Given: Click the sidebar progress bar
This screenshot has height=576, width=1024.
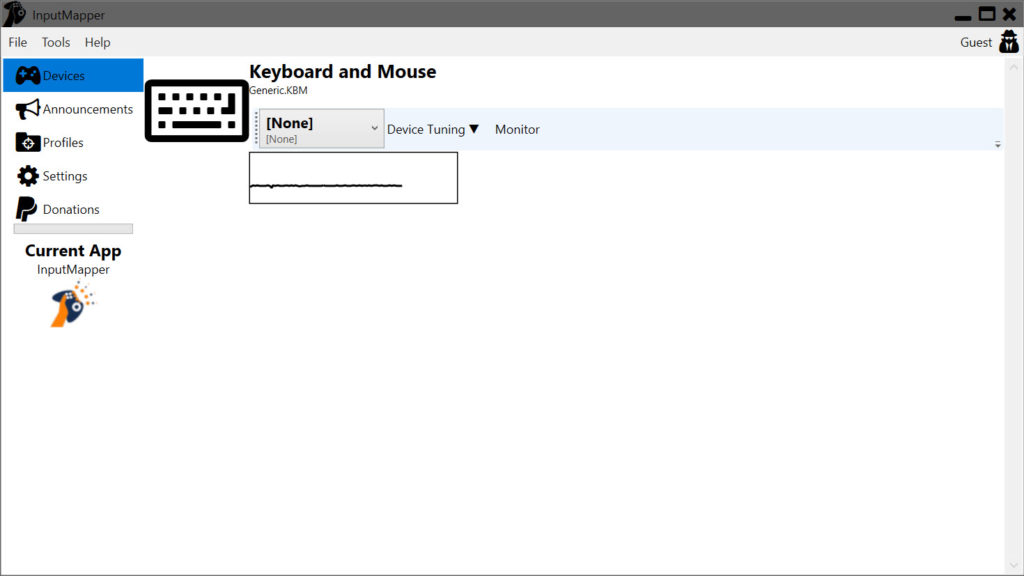Looking at the screenshot, I should coord(73,229).
